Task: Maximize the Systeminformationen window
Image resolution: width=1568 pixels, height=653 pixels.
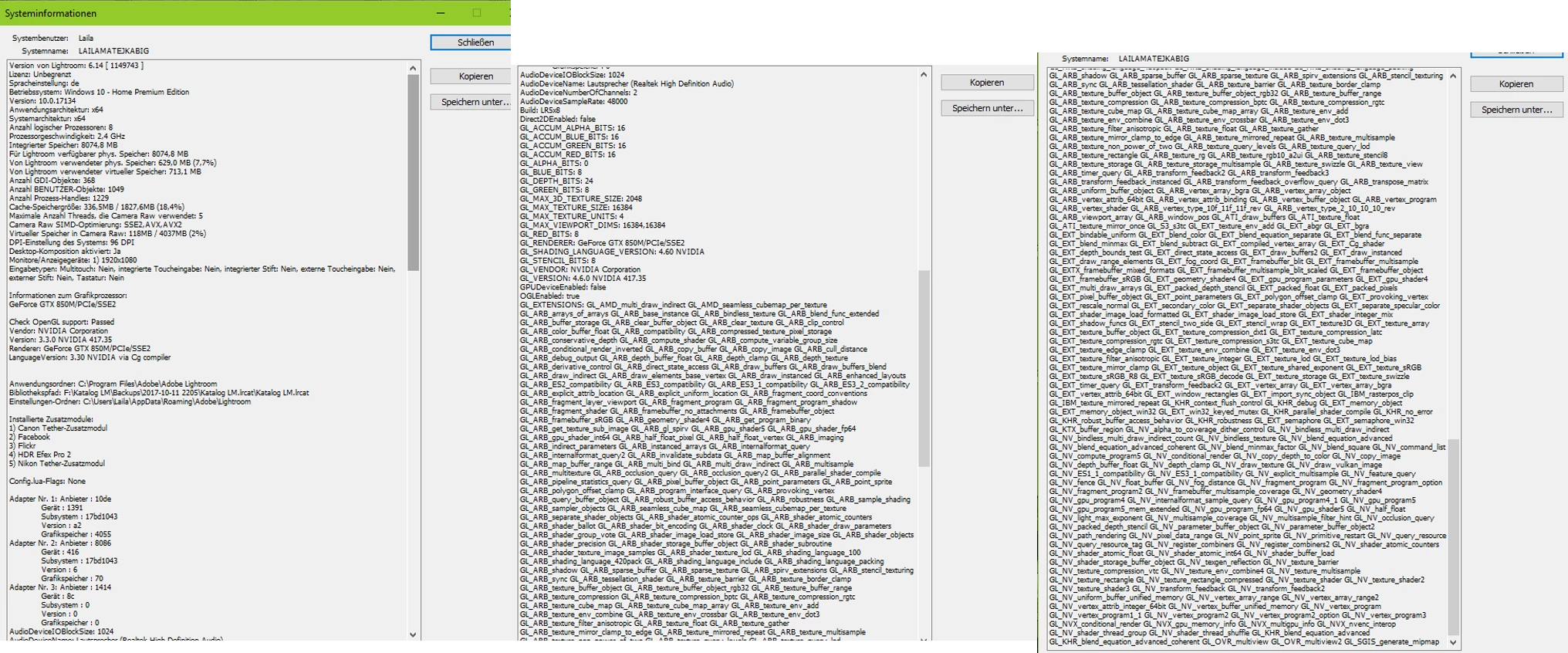Action: (x=476, y=13)
